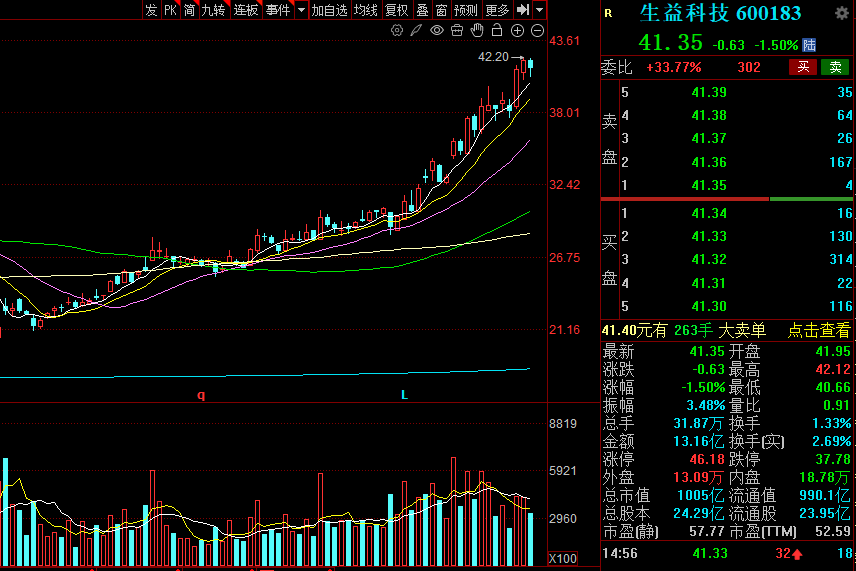
Task: Click the 叠 overlay button
Action: 422,10
